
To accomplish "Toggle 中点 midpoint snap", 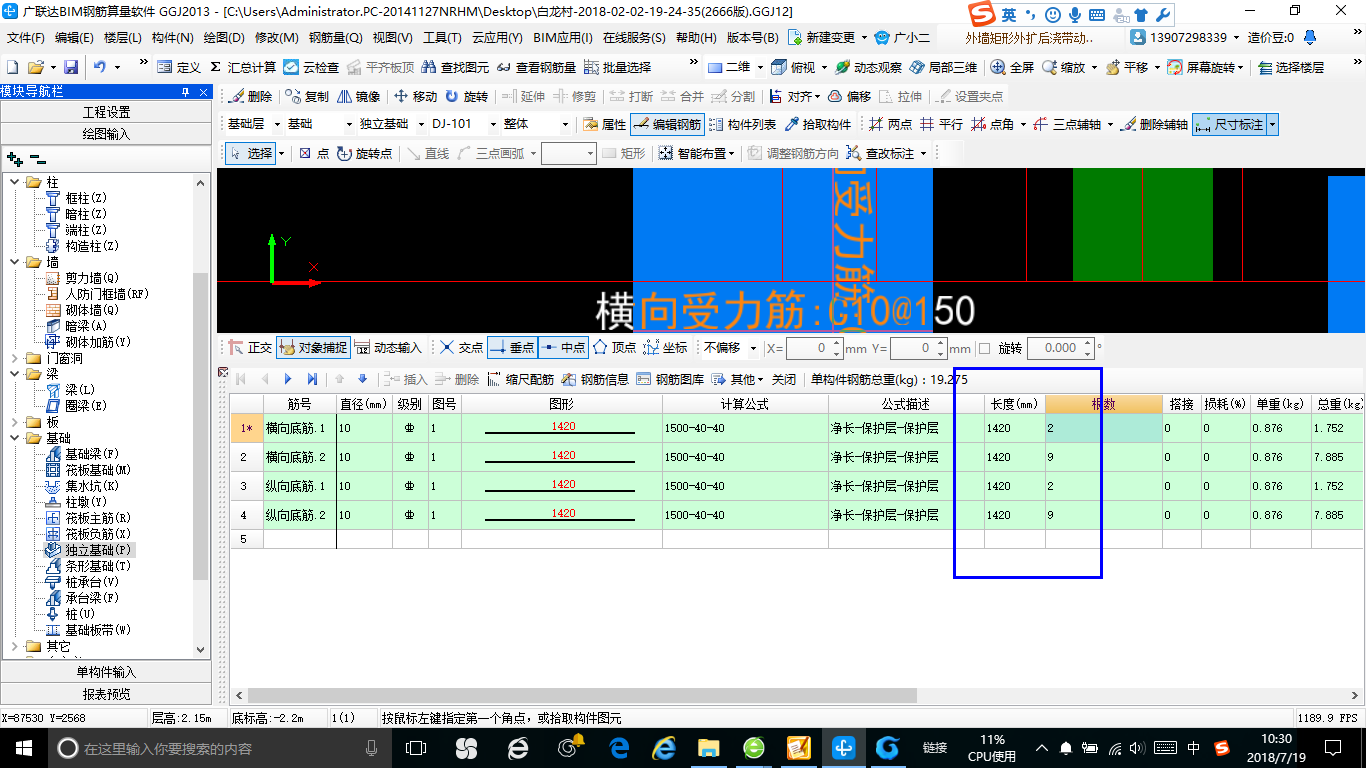I will coord(563,348).
